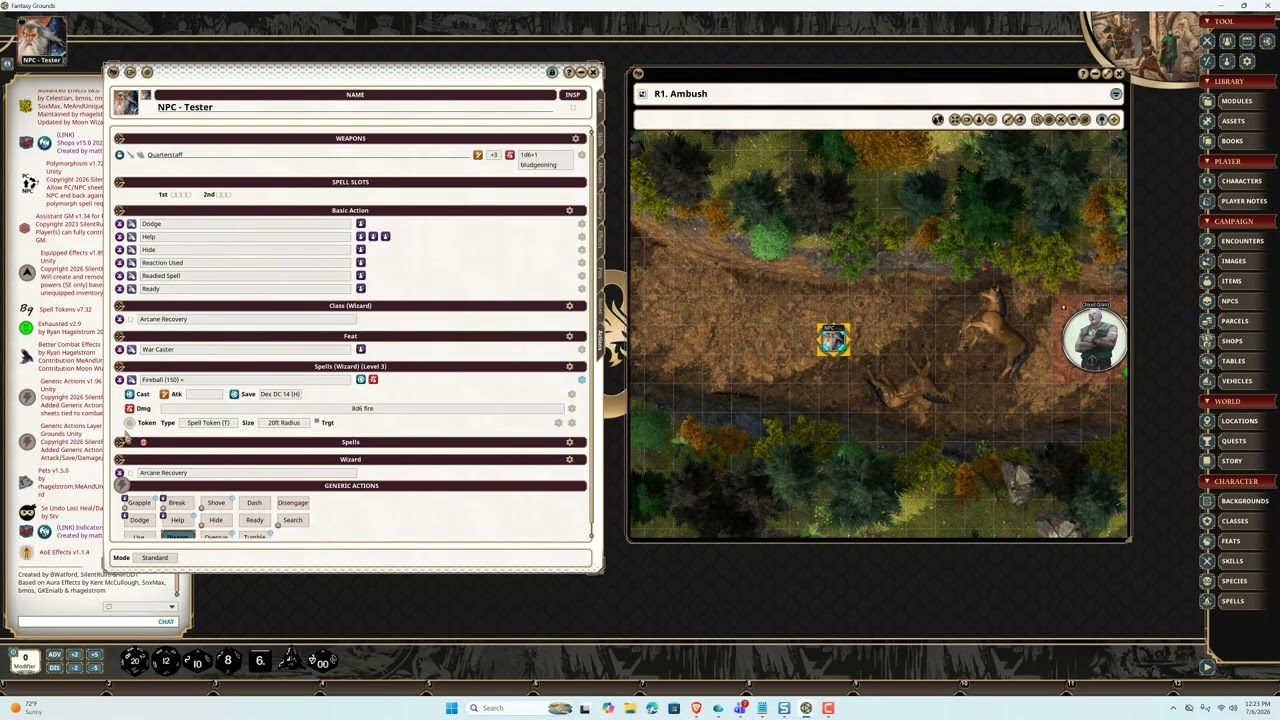
Task: Open the help icon on R1. Ambush window
Action: coord(1083,74)
